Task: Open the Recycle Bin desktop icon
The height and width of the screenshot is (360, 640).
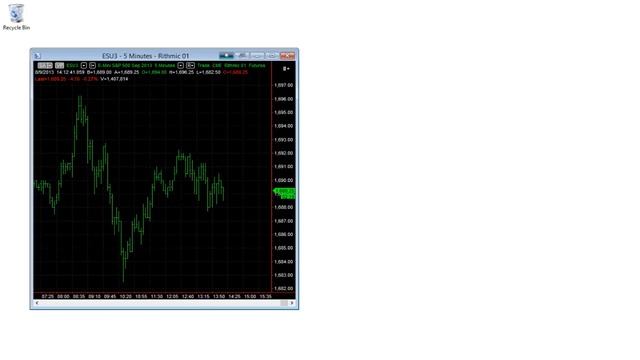Action: coord(16,17)
